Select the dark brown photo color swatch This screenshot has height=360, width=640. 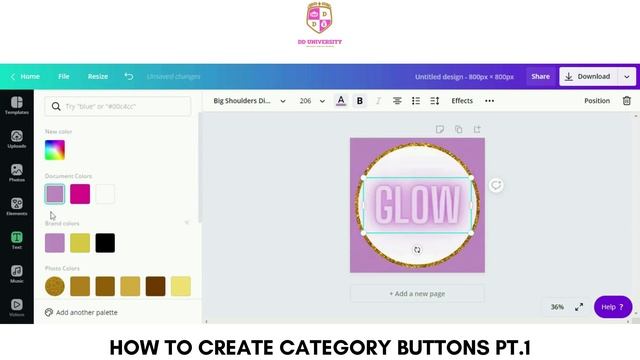pyautogui.click(x=156, y=286)
